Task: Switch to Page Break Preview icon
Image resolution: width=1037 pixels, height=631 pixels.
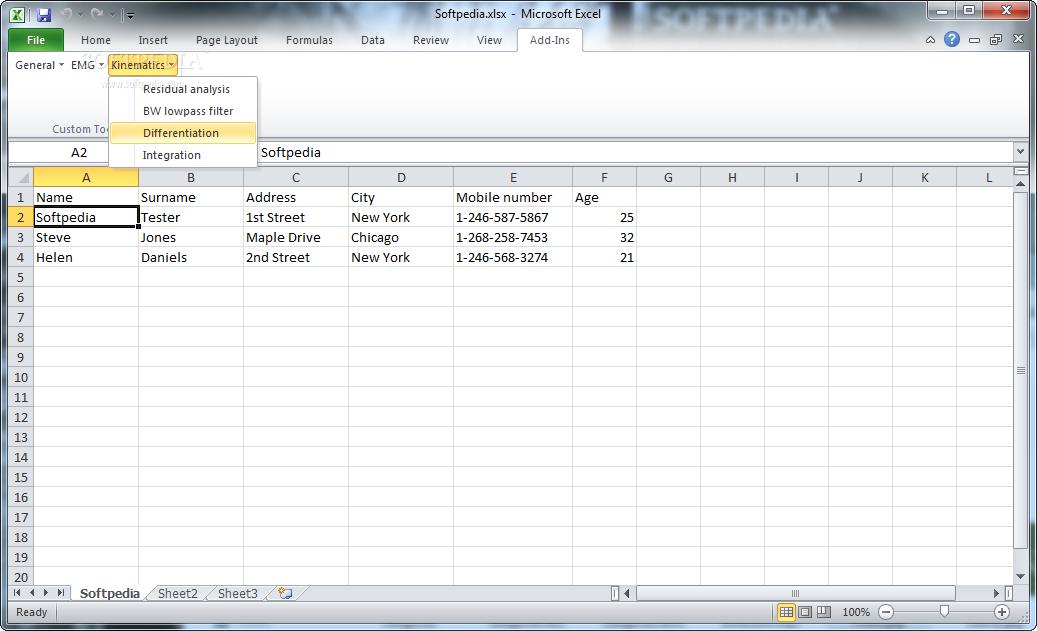Action: point(823,612)
